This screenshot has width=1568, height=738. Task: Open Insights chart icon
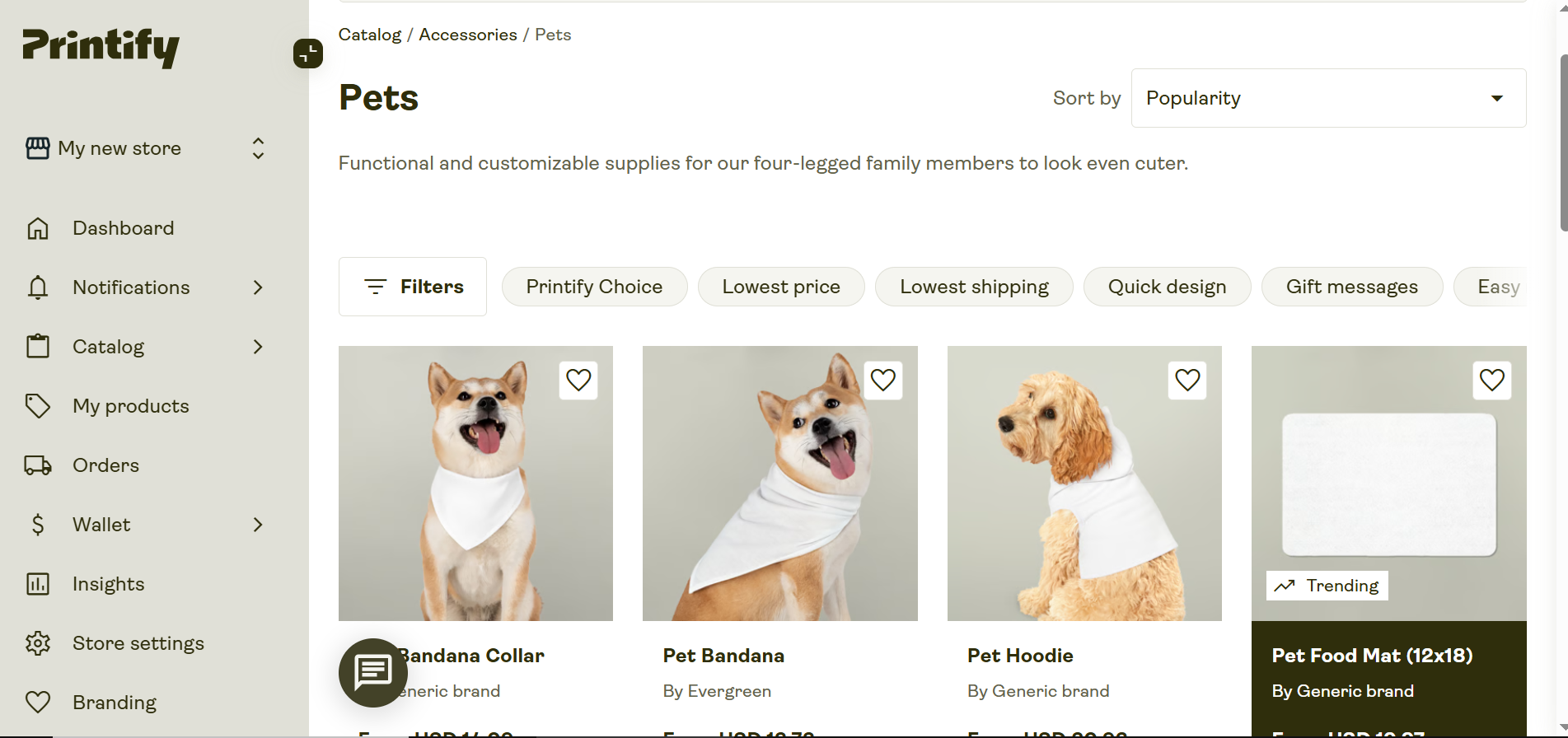[x=38, y=584]
